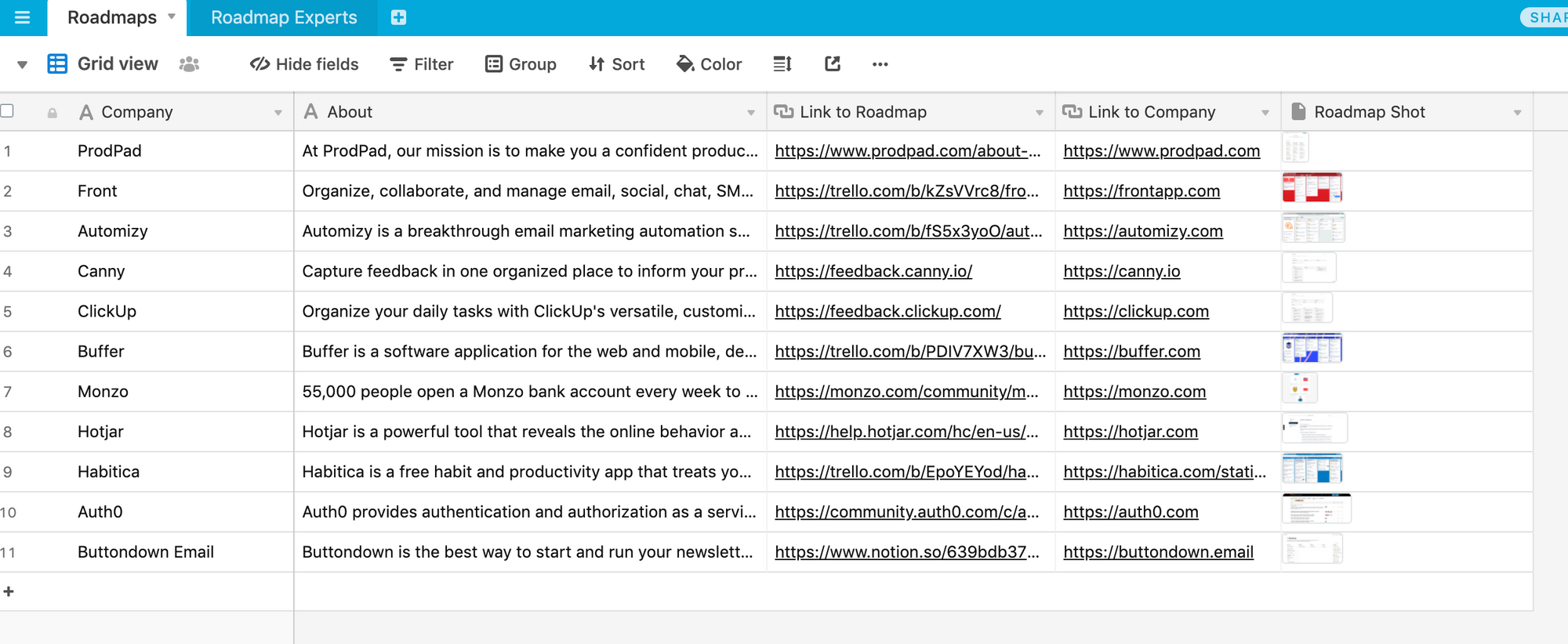Image resolution: width=1568 pixels, height=644 pixels.
Task: Click the lock icon in Company header
Action: pos(53,113)
